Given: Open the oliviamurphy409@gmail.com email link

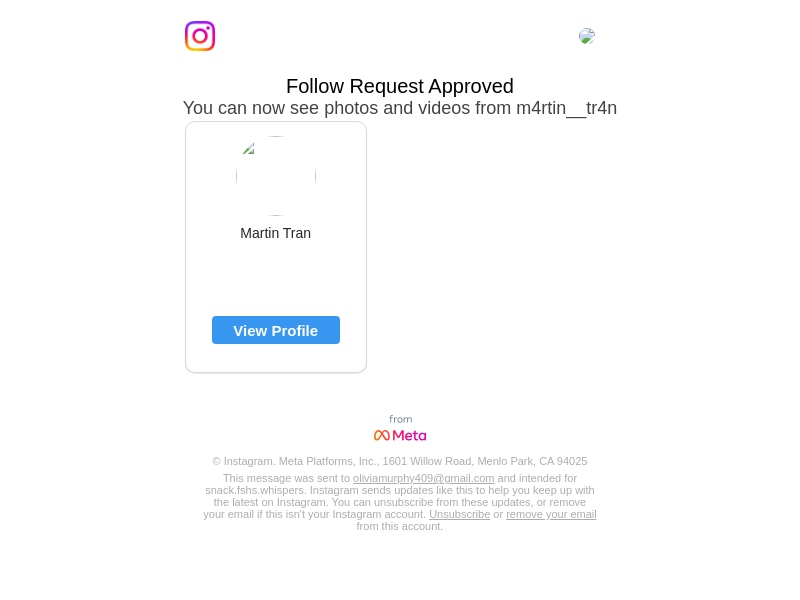Looking at the screenshot, I should (423, 478).
